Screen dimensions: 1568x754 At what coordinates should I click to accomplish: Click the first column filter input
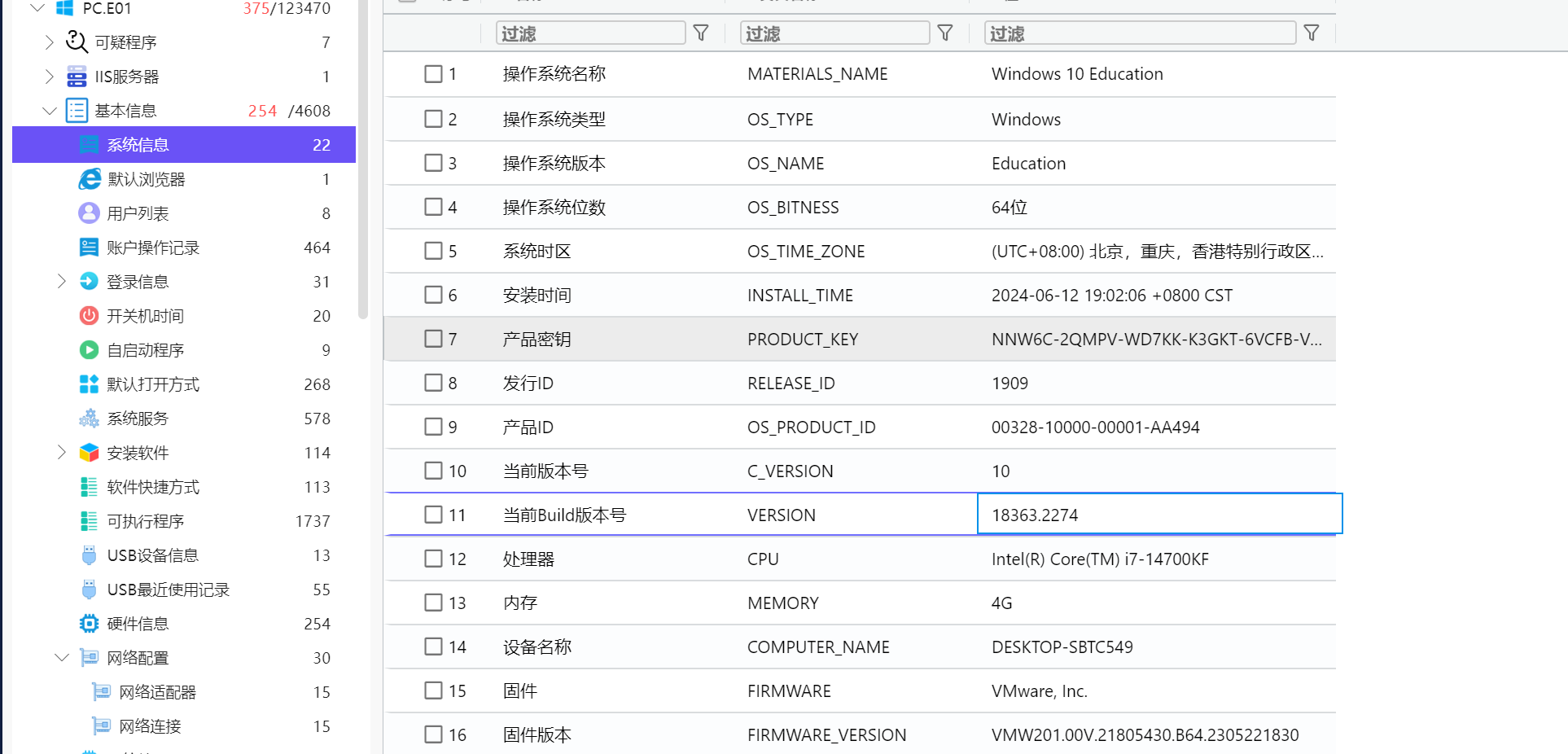[x=590, y=33]
